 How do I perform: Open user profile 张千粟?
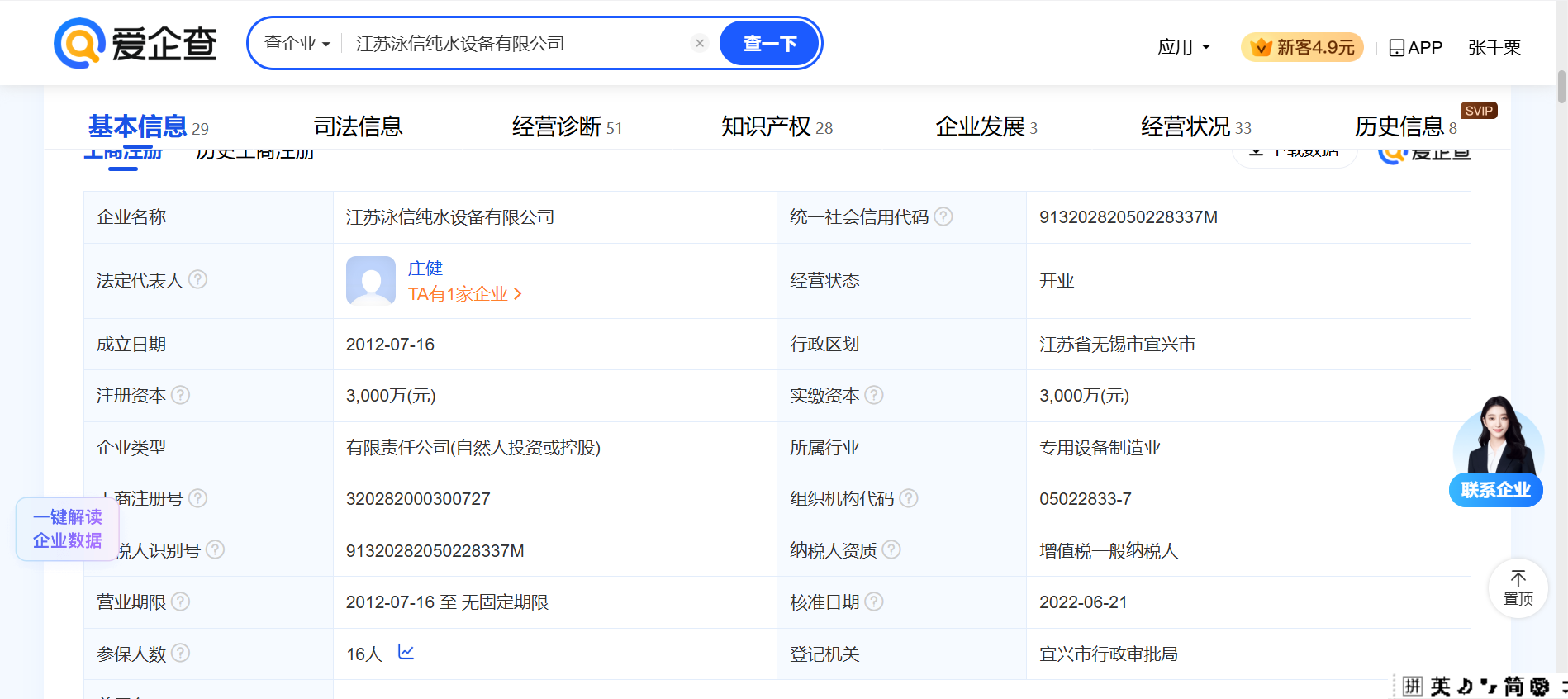(1494, 48)
